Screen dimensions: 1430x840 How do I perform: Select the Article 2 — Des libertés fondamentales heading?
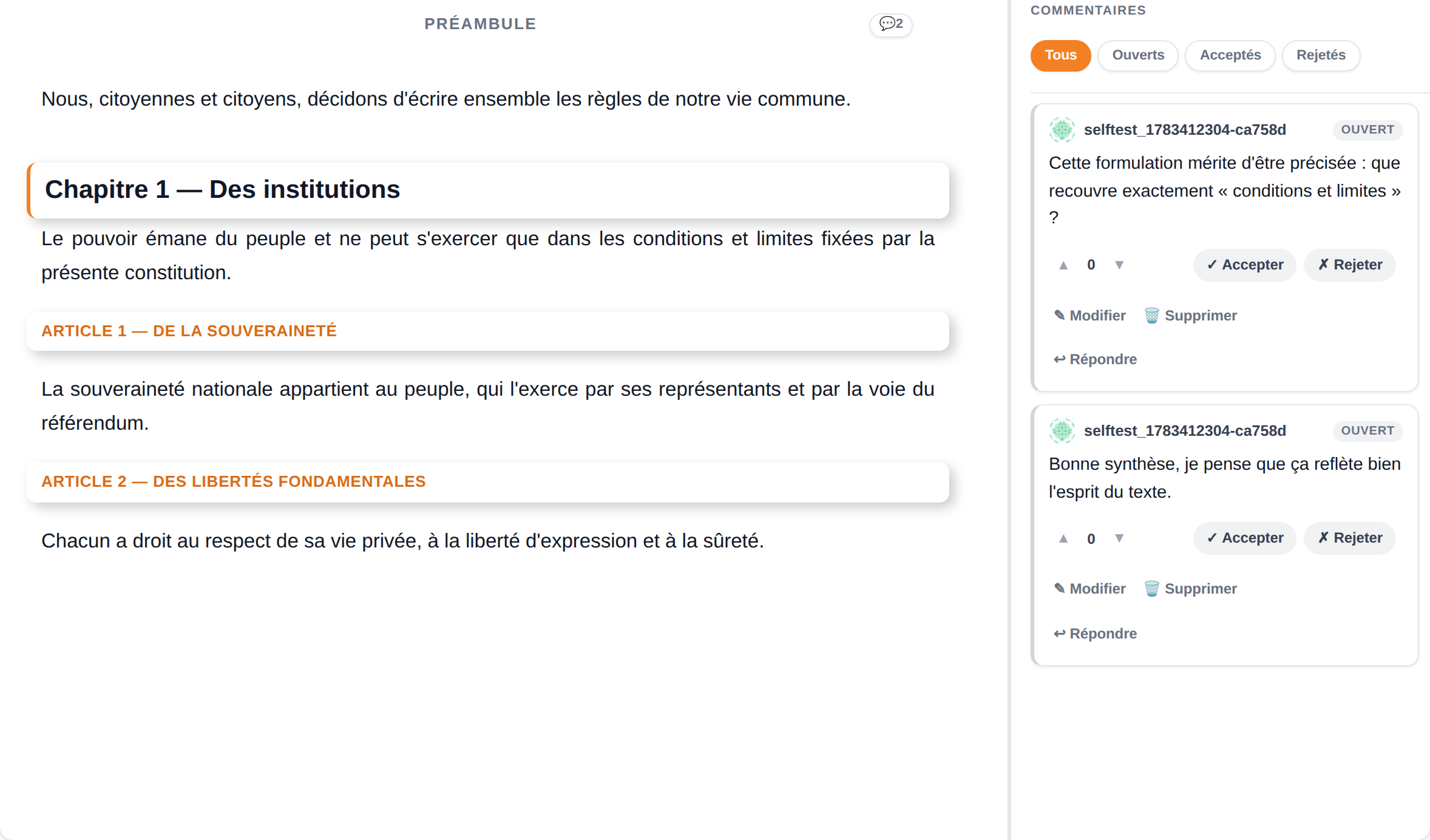click(x=488, y=482)
